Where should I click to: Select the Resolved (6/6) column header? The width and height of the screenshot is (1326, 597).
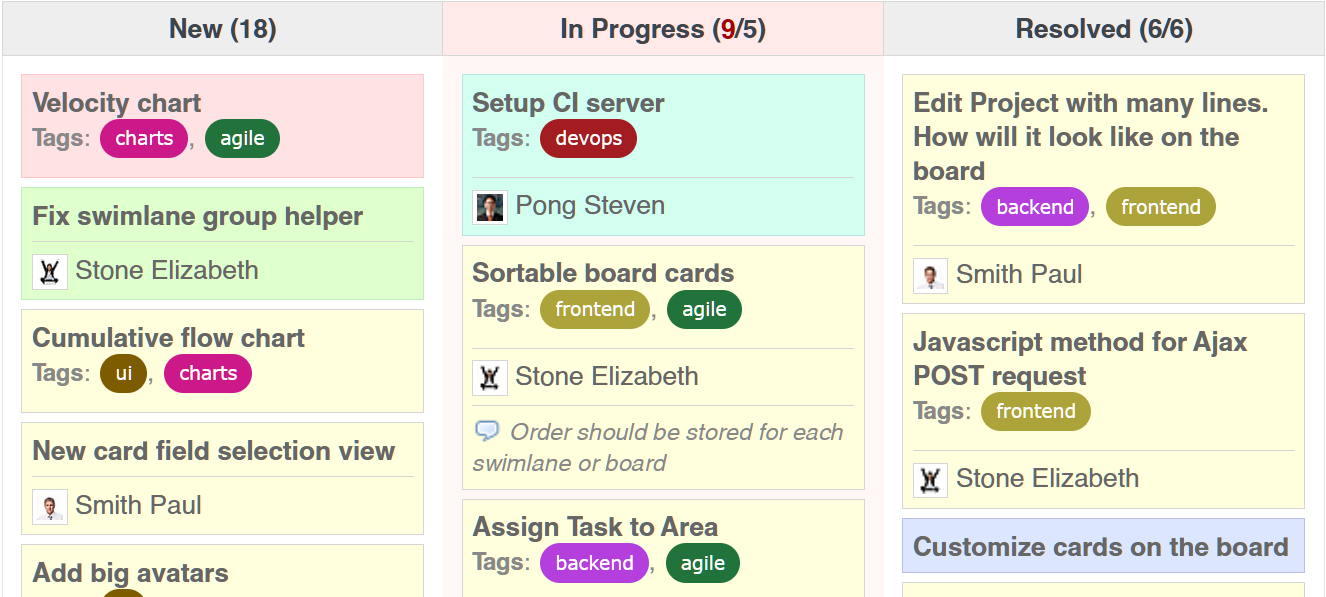[x=1103, y=28]
